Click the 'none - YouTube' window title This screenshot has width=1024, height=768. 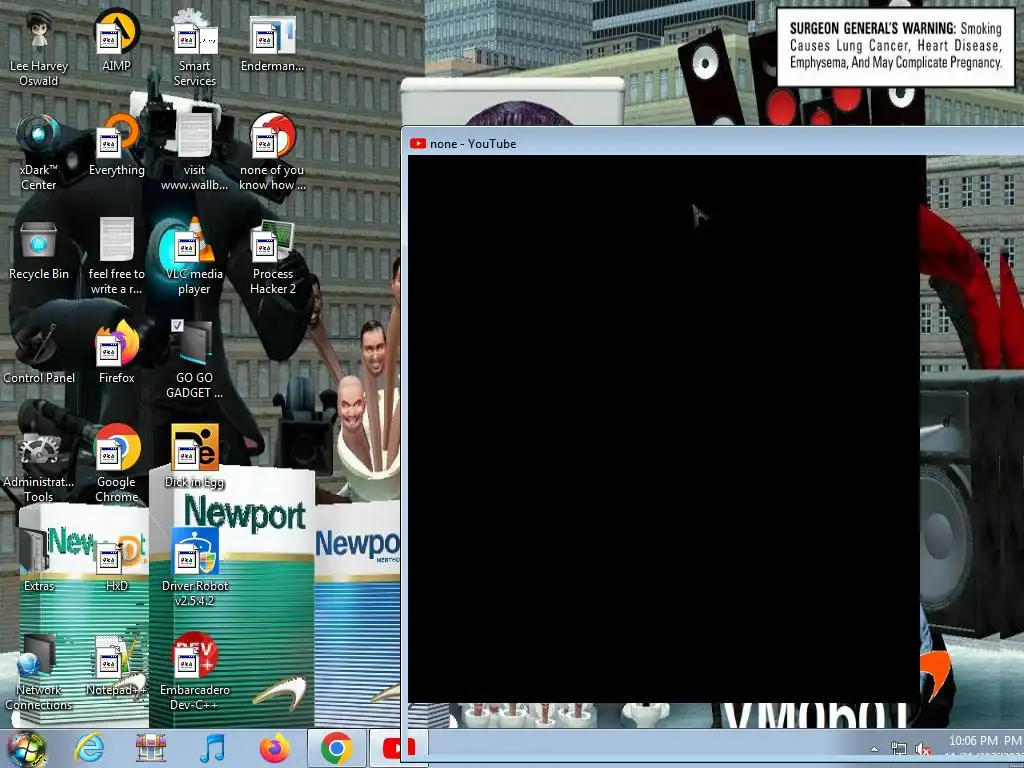473,144
